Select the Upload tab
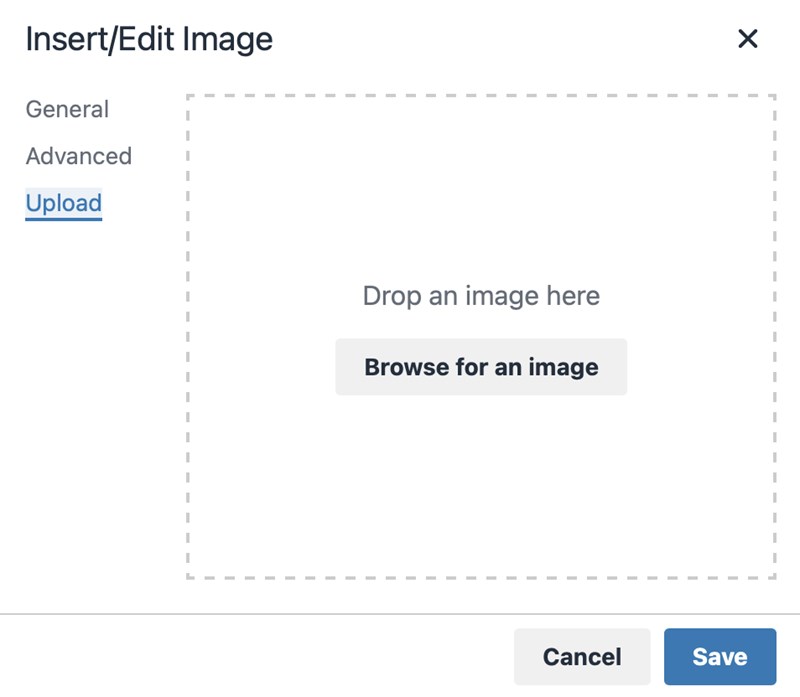 64,203
